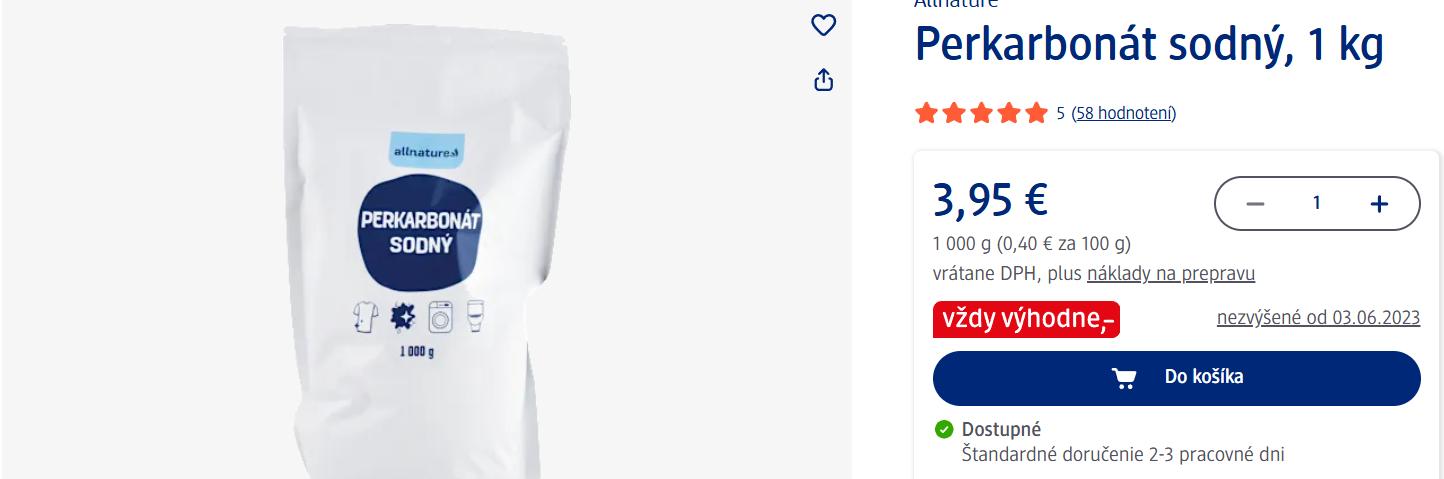Click the five orange star rating

[981, 113]
